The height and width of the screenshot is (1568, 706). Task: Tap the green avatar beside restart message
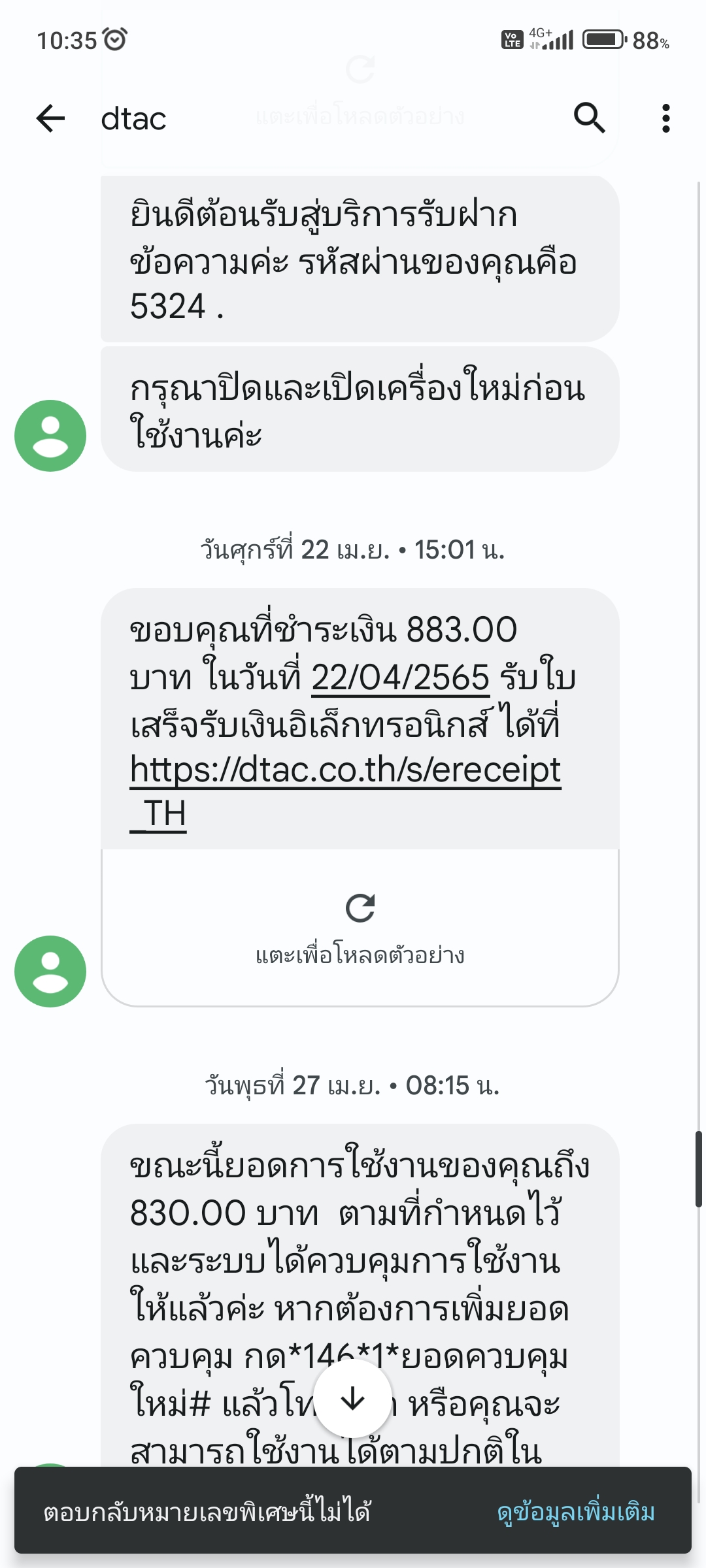click(x=50, y=435)
